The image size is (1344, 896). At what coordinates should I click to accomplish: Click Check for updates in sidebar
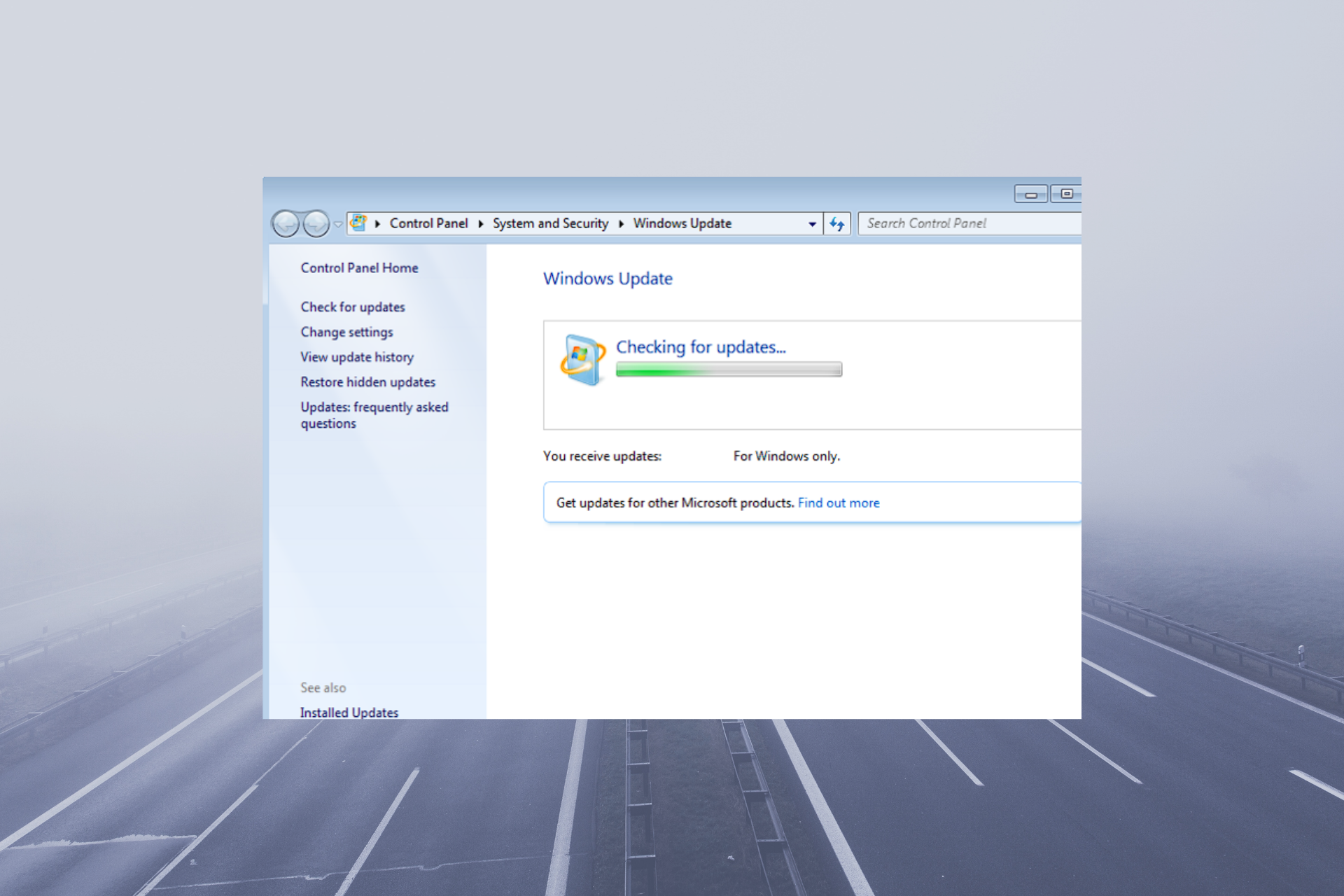(353, 307)
